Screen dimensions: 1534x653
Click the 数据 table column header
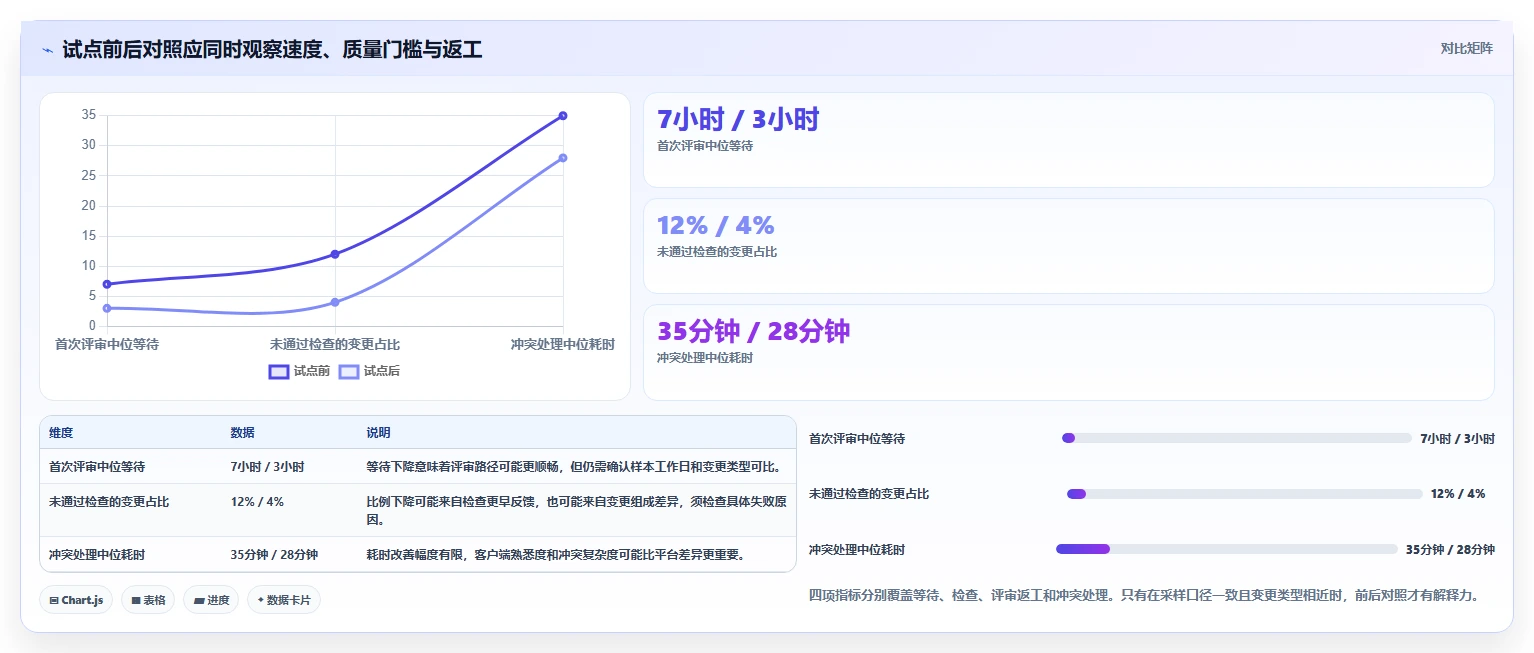pos(242,433)
